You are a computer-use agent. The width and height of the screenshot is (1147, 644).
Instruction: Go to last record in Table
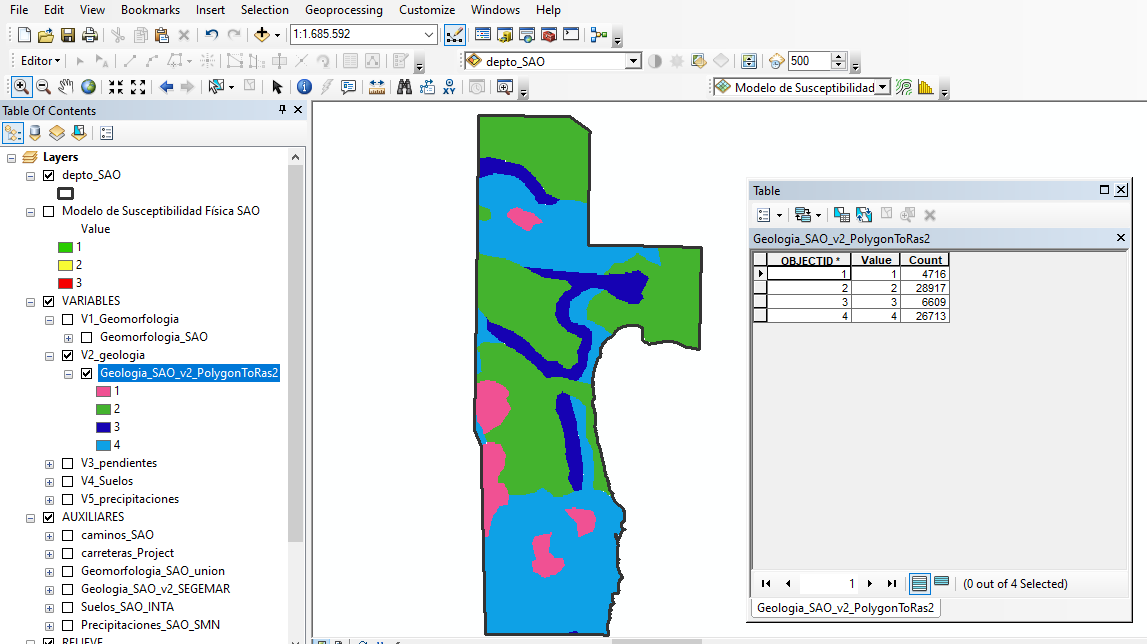click(x=892, y=583)
